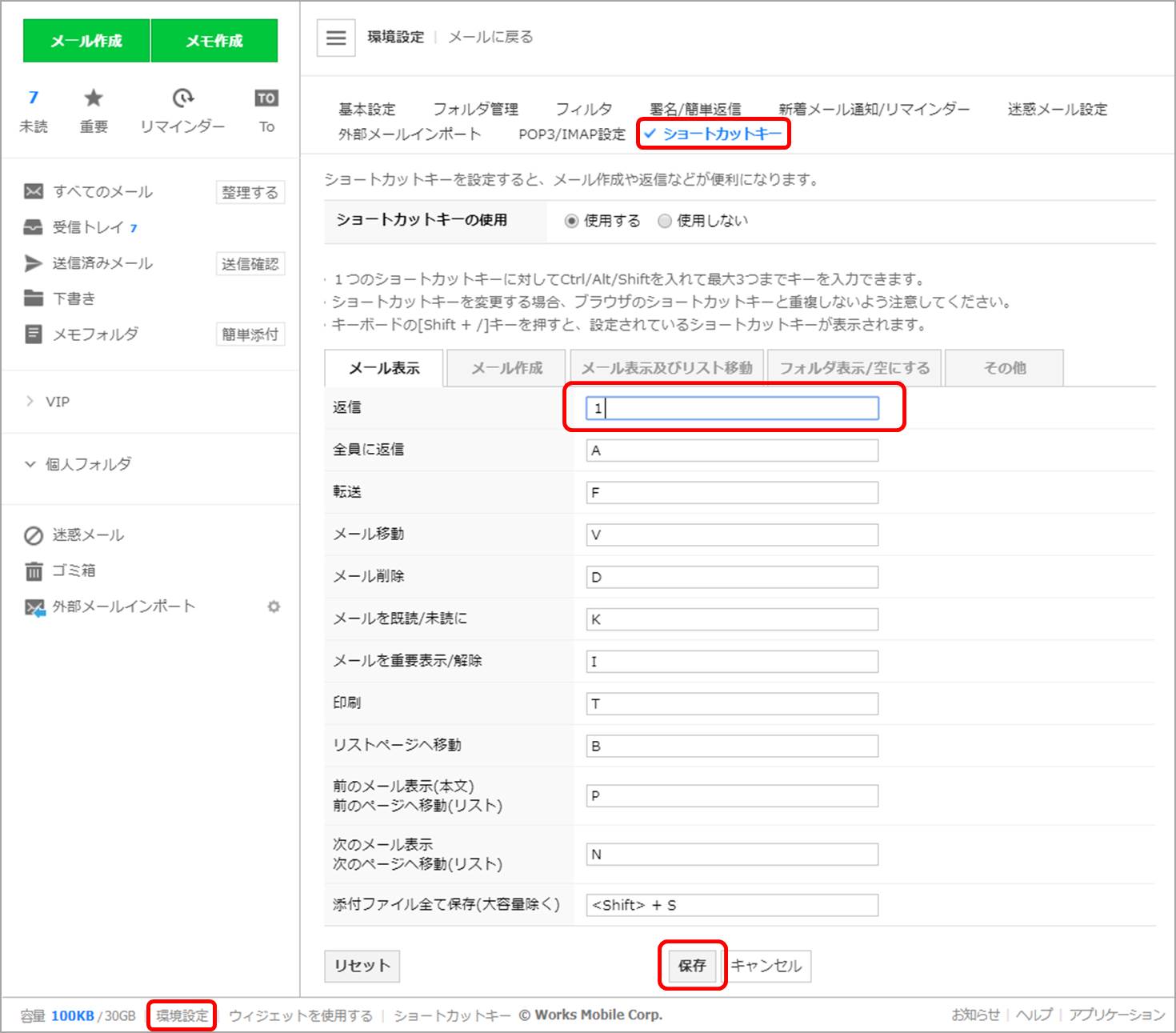
Task: Open the フォルダ表示/空にする tab
Action: (854, 368)
